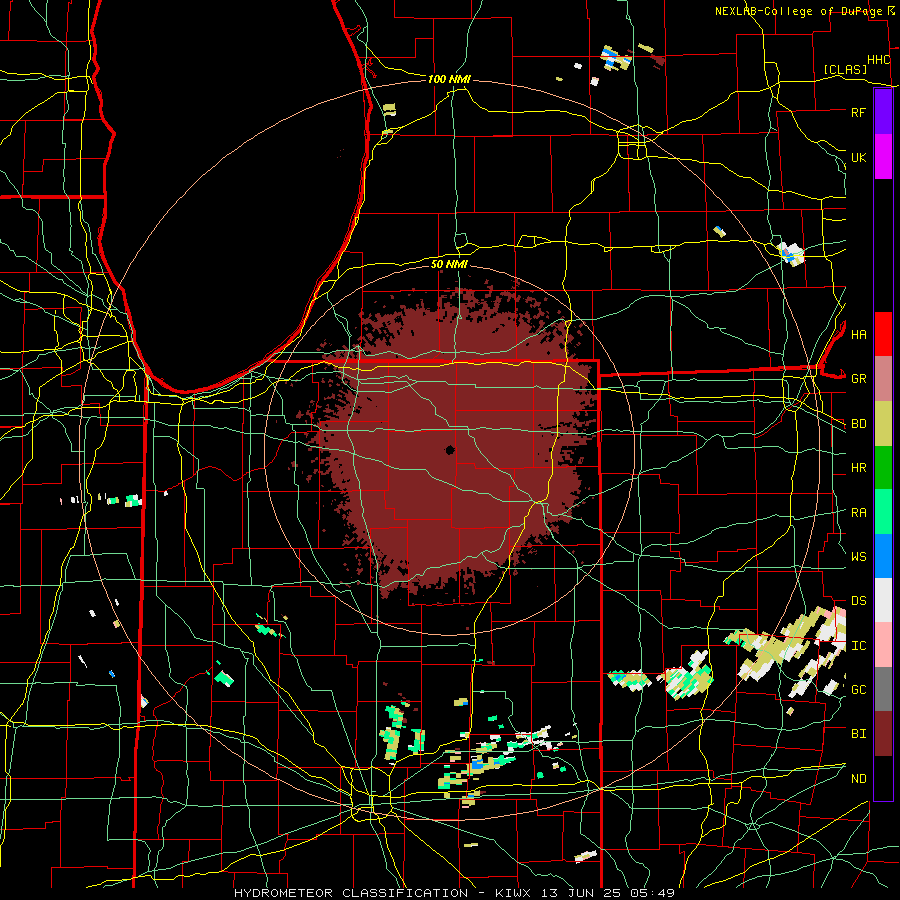Screen dimensions: 900x900
Task: Click the UK legend label
Action: 858,157
